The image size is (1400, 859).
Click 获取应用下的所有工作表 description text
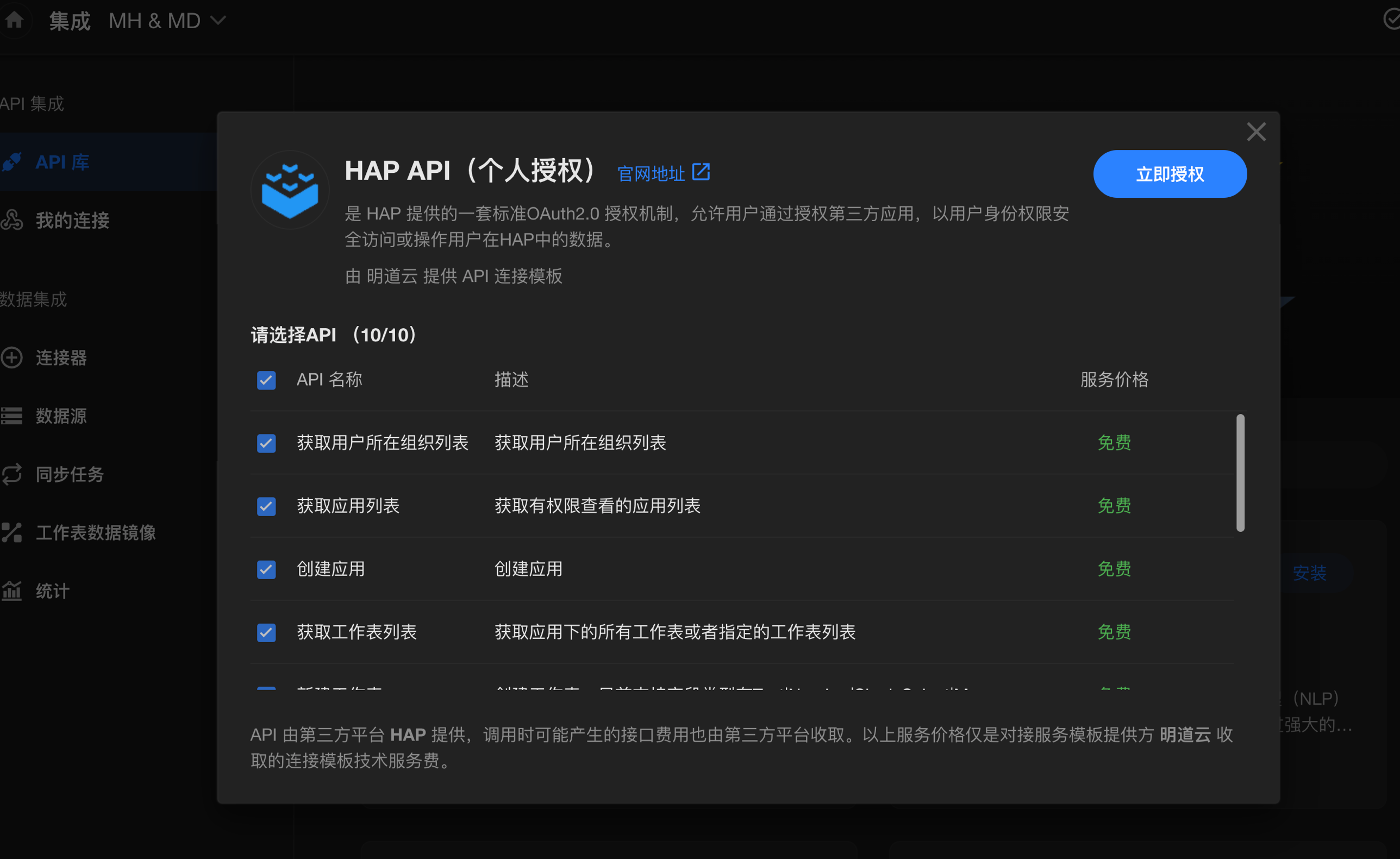675,632
